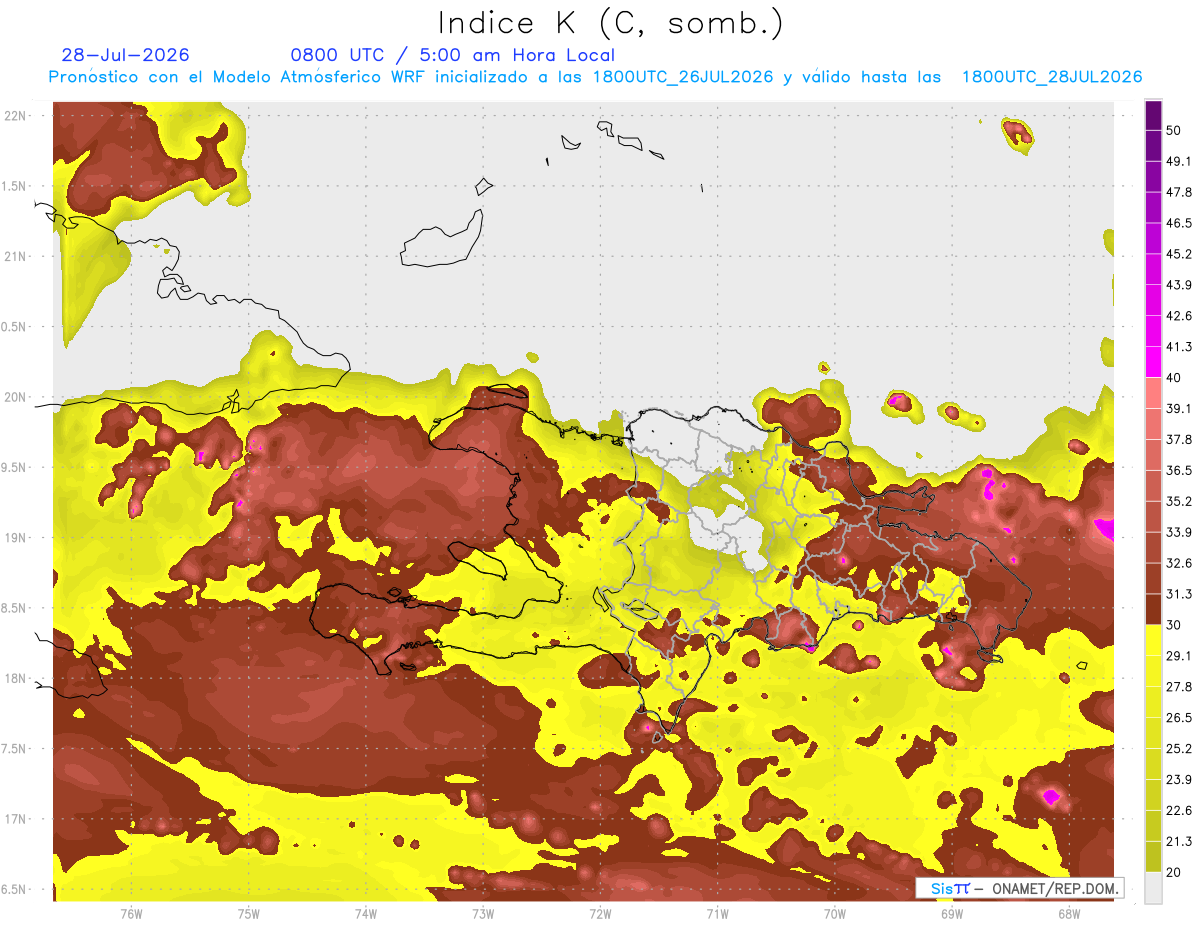1200x927 pixels.
Task: Click the colorbar value '43.9'
Action: point(1179,285)
